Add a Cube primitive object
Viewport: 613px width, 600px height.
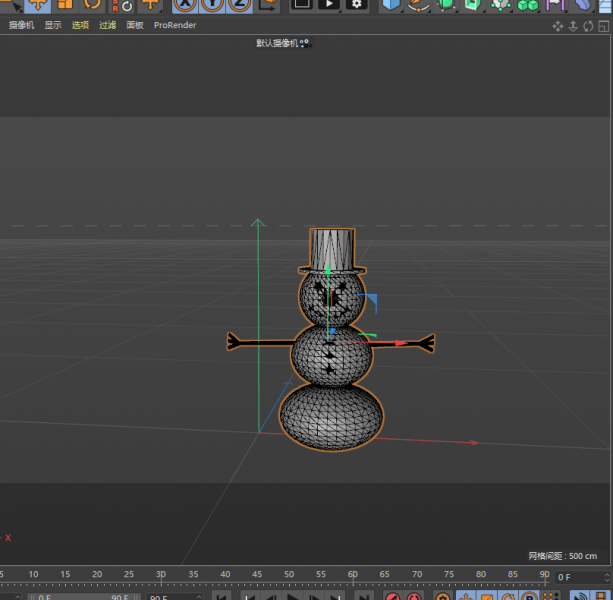click(391, 5)
